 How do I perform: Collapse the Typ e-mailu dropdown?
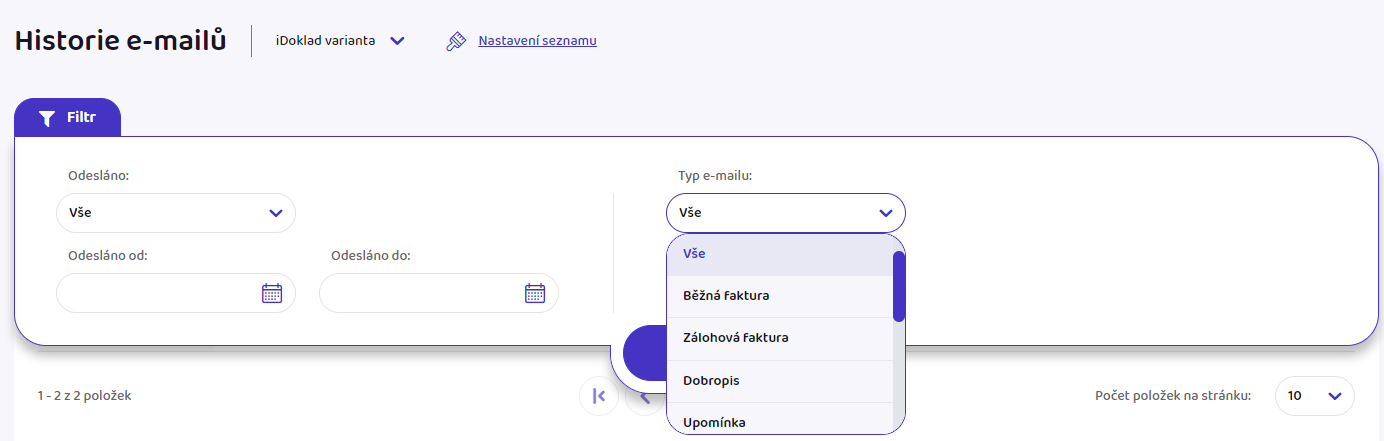pos(786,213)
